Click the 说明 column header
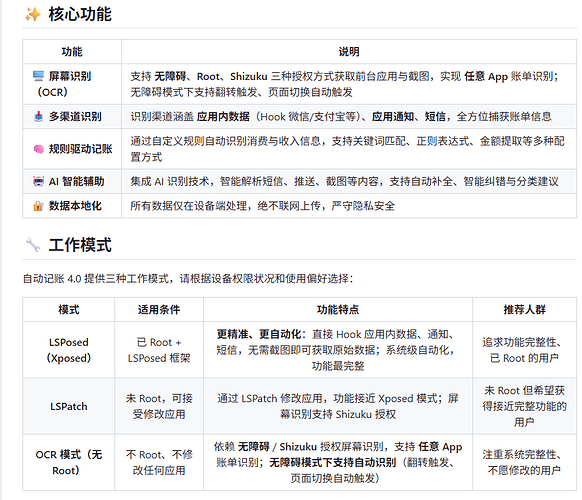The image size is (582, 500). [x=349, y=52]
